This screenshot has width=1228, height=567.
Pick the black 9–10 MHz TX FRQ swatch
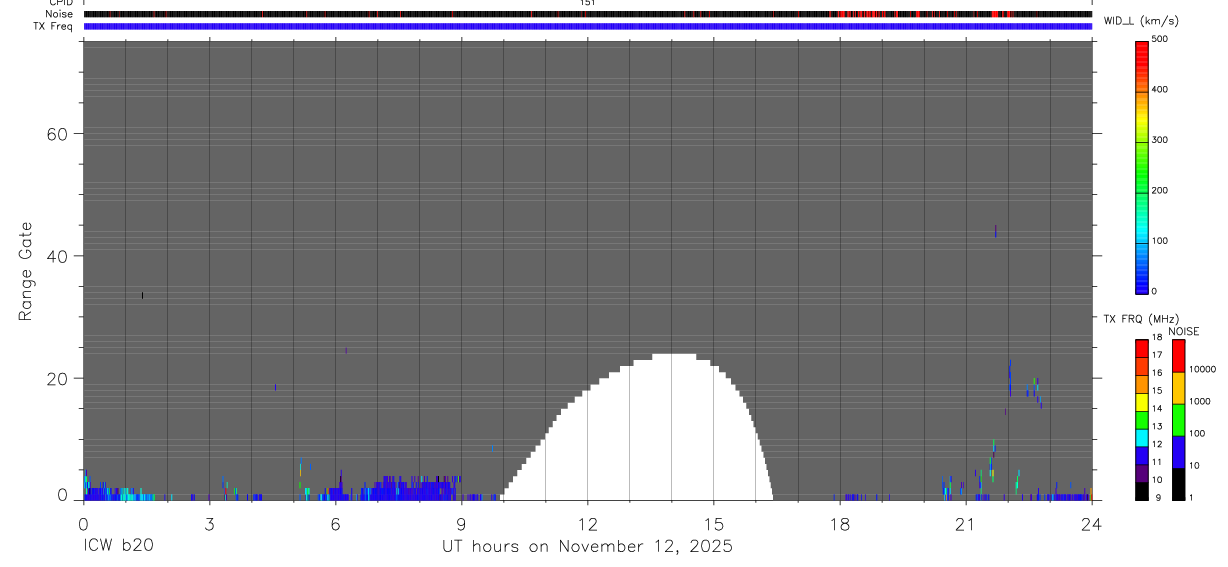click(1142, 490)
